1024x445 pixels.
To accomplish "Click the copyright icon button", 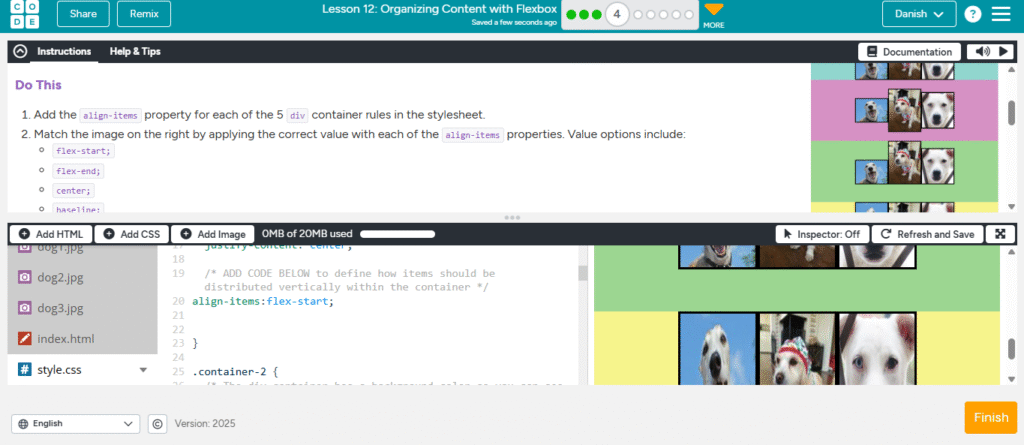I will [157, 424].
